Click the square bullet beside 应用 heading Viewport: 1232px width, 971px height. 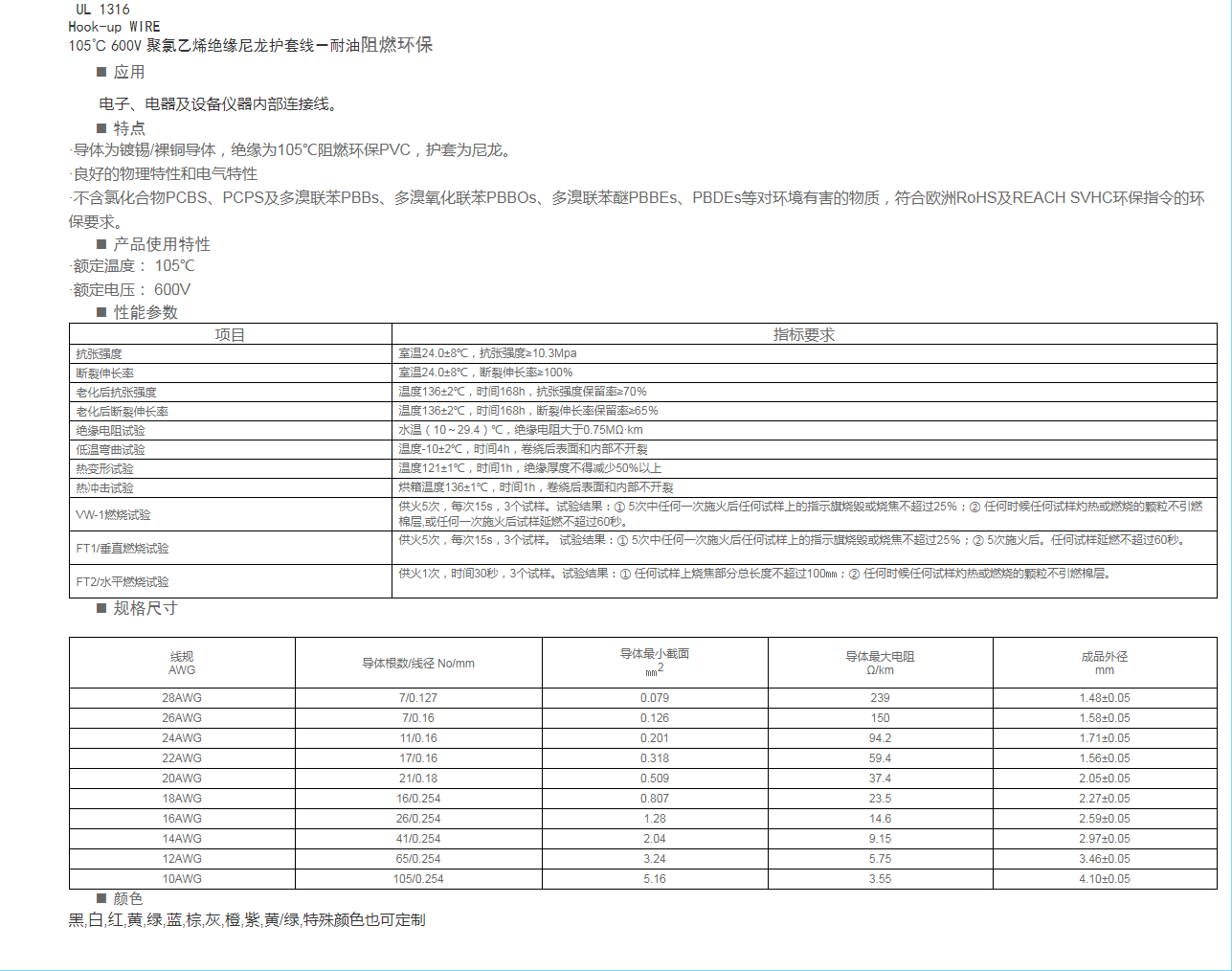(x=101, y=72)
